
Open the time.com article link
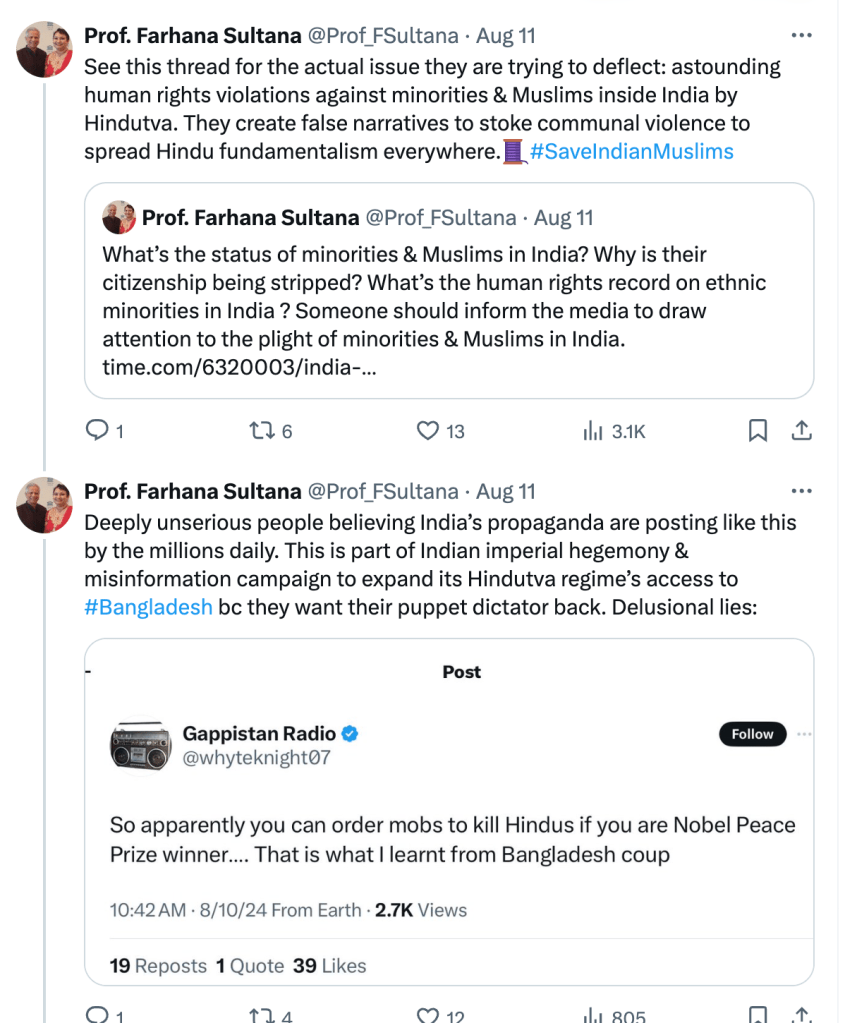(x=239, y=368)
